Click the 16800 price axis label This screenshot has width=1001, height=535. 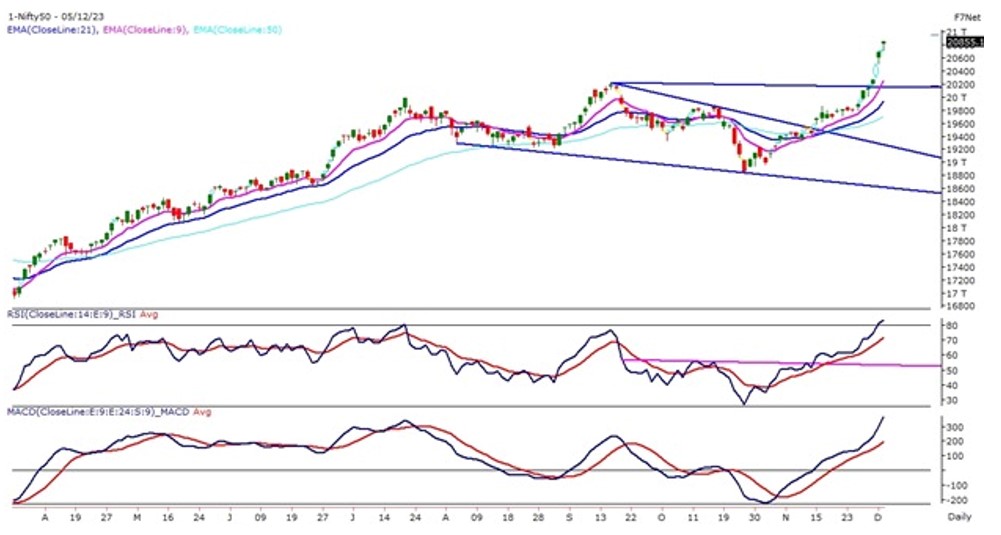[x=961, y=306]
